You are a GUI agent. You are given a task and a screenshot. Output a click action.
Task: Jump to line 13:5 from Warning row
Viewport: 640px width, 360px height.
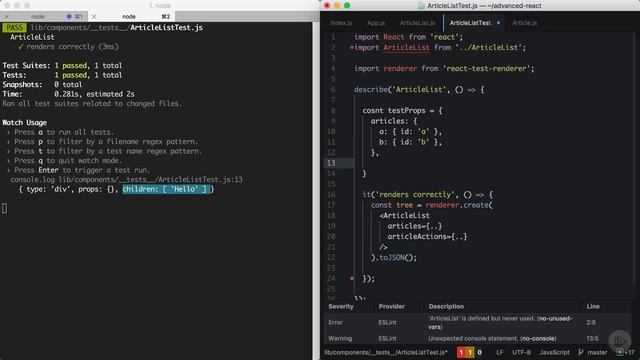(x=592, y=338)
